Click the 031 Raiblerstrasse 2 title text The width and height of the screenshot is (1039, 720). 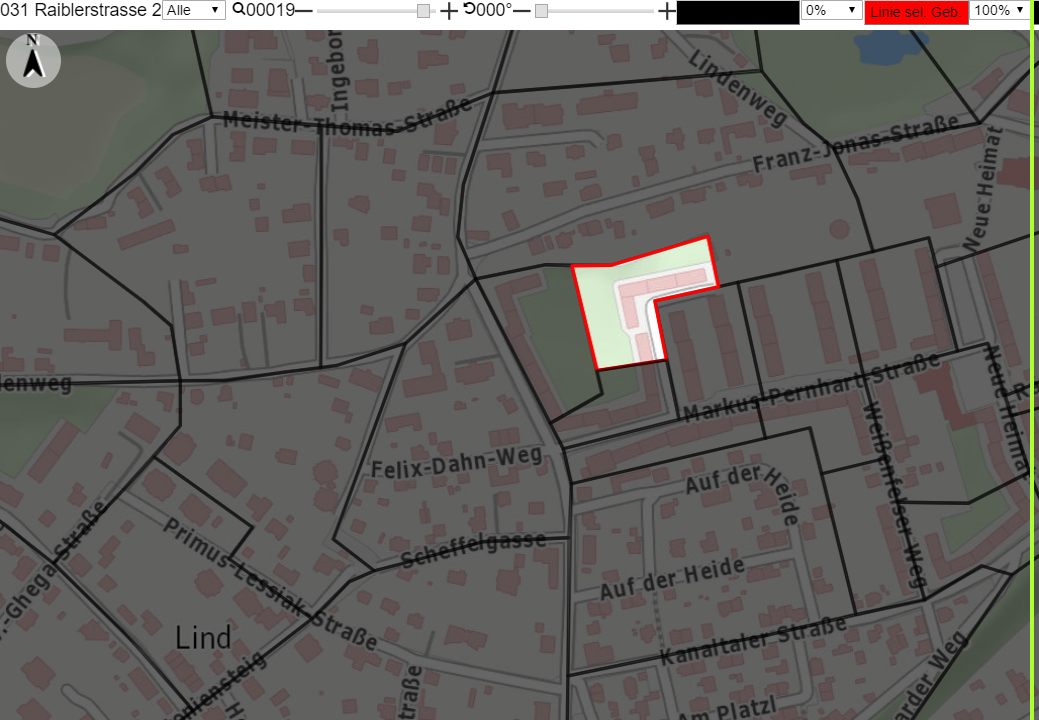pyautogui.click(x=81, y=10)
